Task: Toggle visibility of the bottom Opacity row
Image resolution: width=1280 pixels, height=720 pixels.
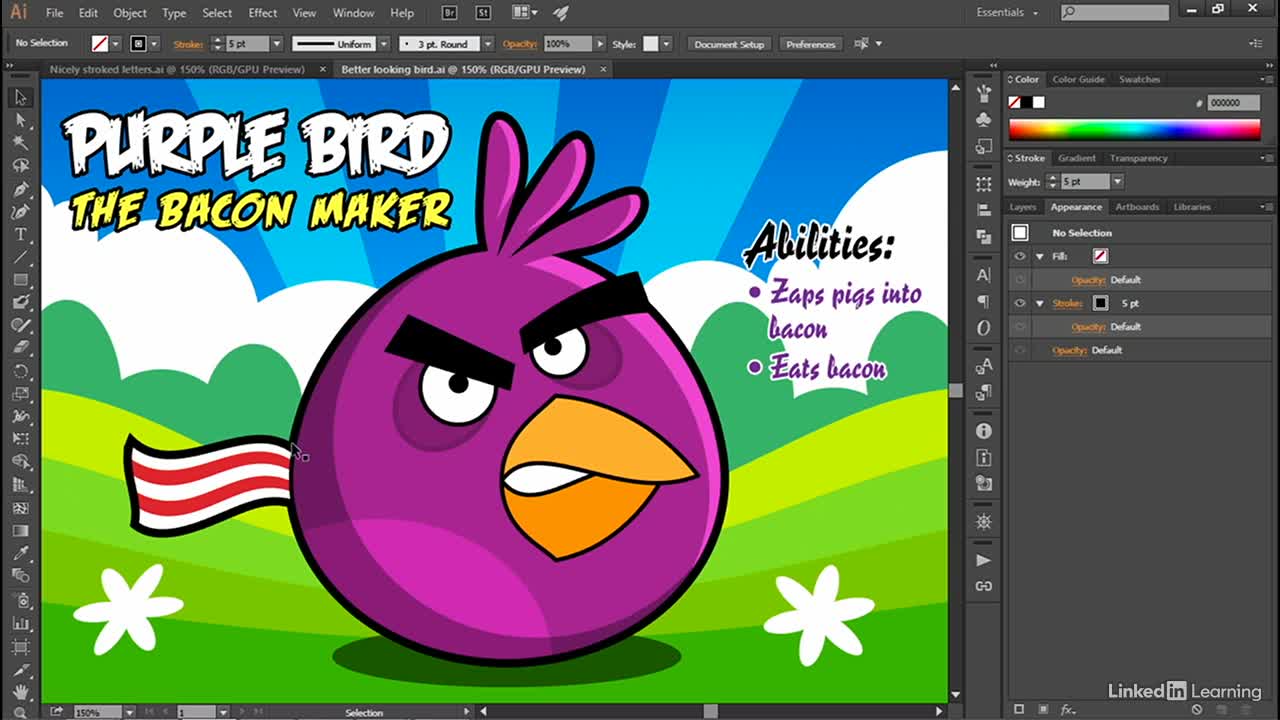Action: coord(1020,350)
